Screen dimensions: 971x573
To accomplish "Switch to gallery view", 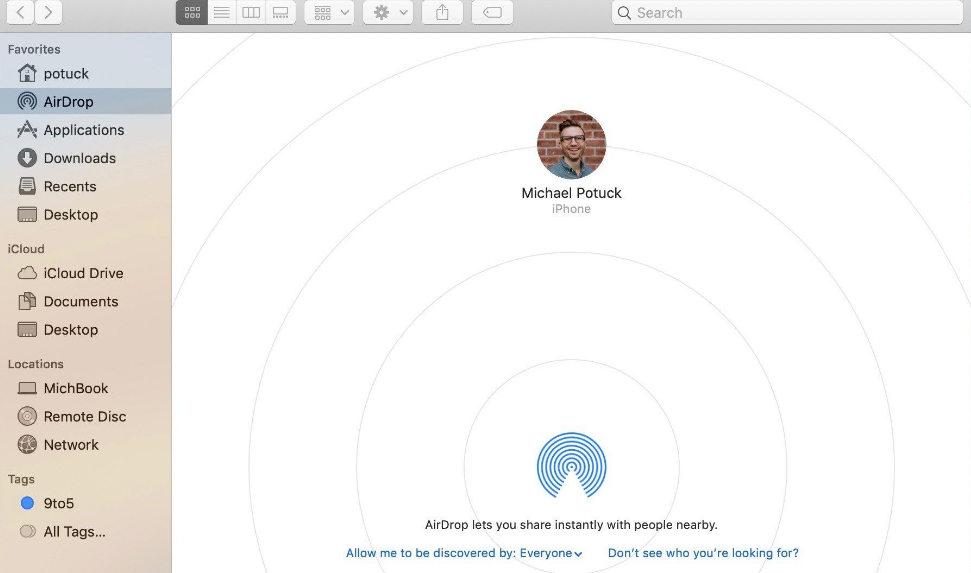I will (281, 12).
